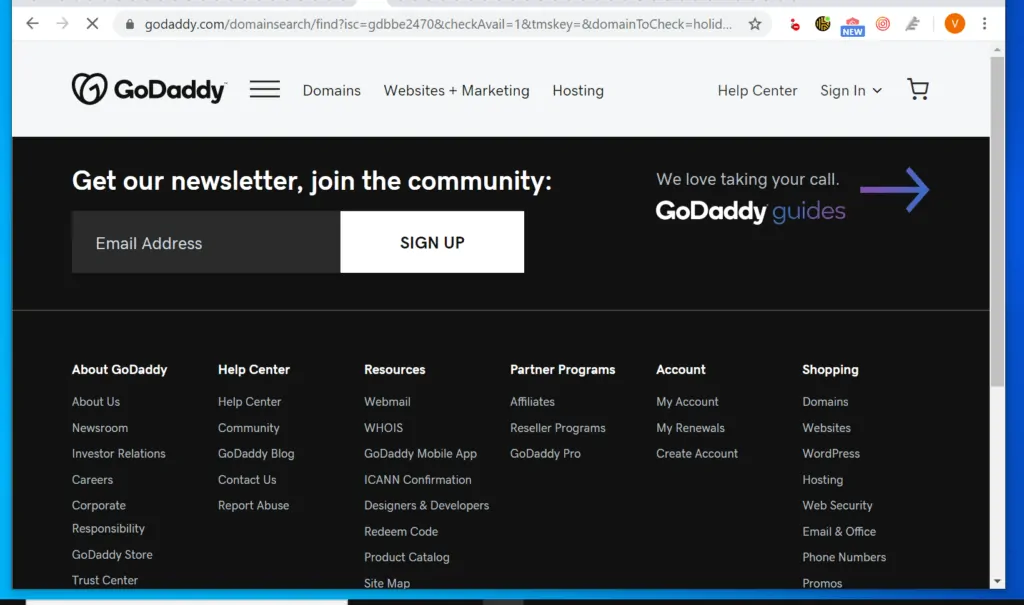Open Phone Numbers link
The height and width of the screenshot is (605, 1024).
[844, 557]
